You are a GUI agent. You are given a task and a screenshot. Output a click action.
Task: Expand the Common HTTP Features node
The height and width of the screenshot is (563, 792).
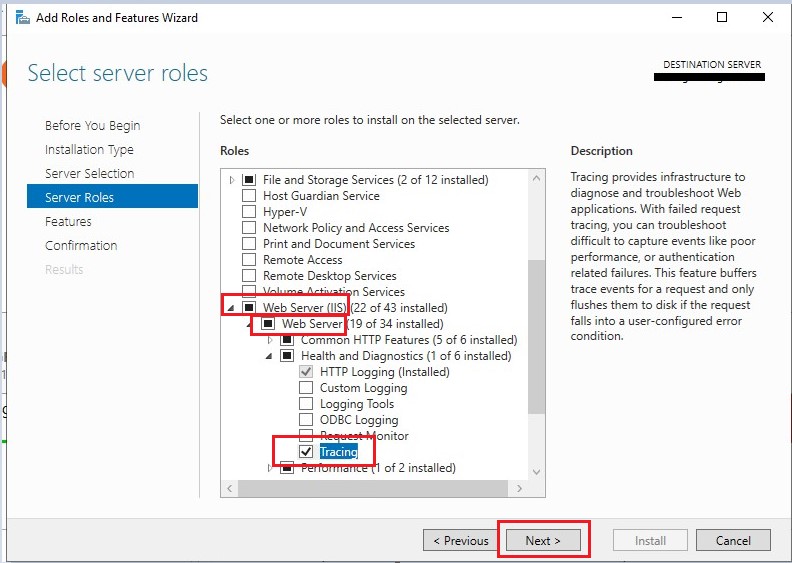270,340
